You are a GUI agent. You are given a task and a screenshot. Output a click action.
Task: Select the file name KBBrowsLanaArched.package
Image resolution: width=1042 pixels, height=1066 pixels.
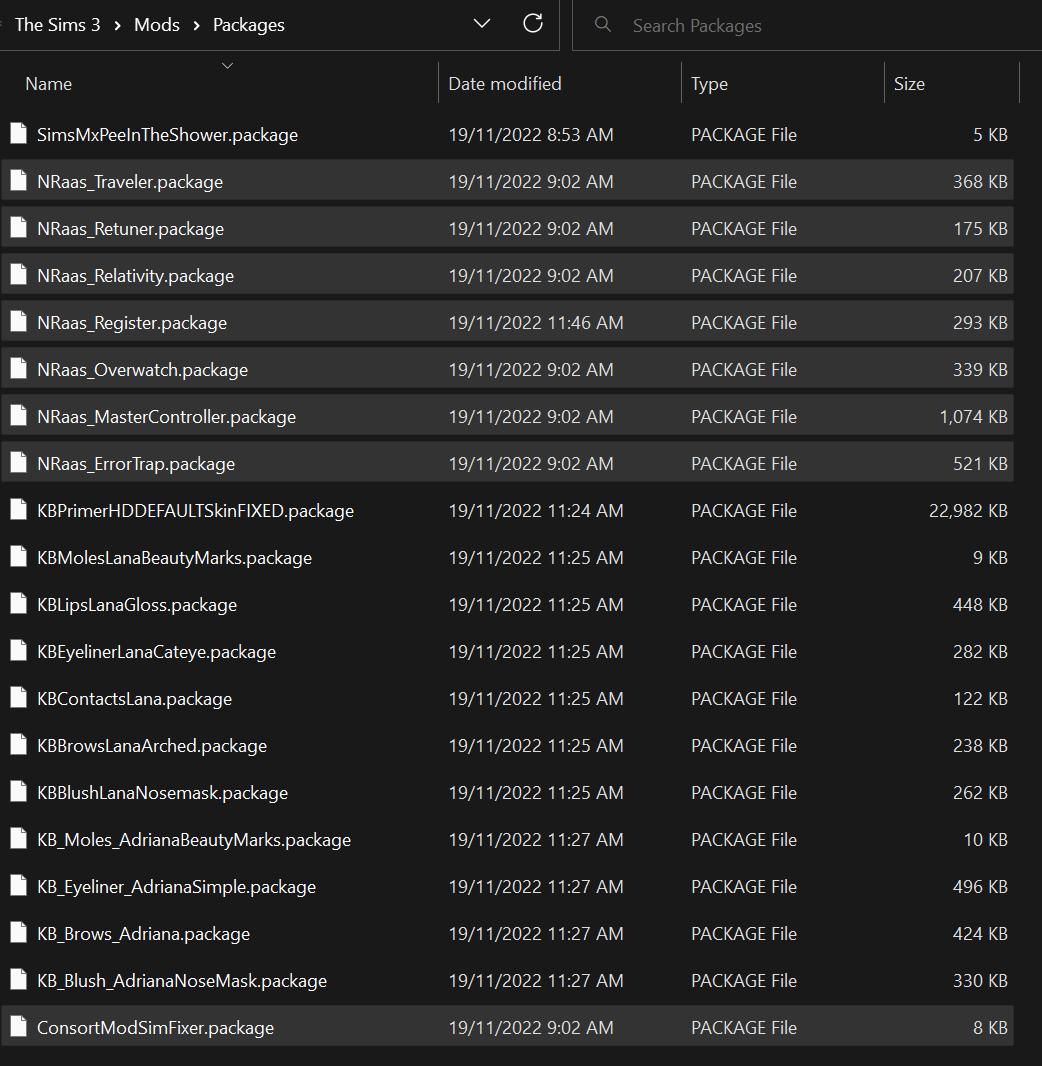tap(152, 745)
